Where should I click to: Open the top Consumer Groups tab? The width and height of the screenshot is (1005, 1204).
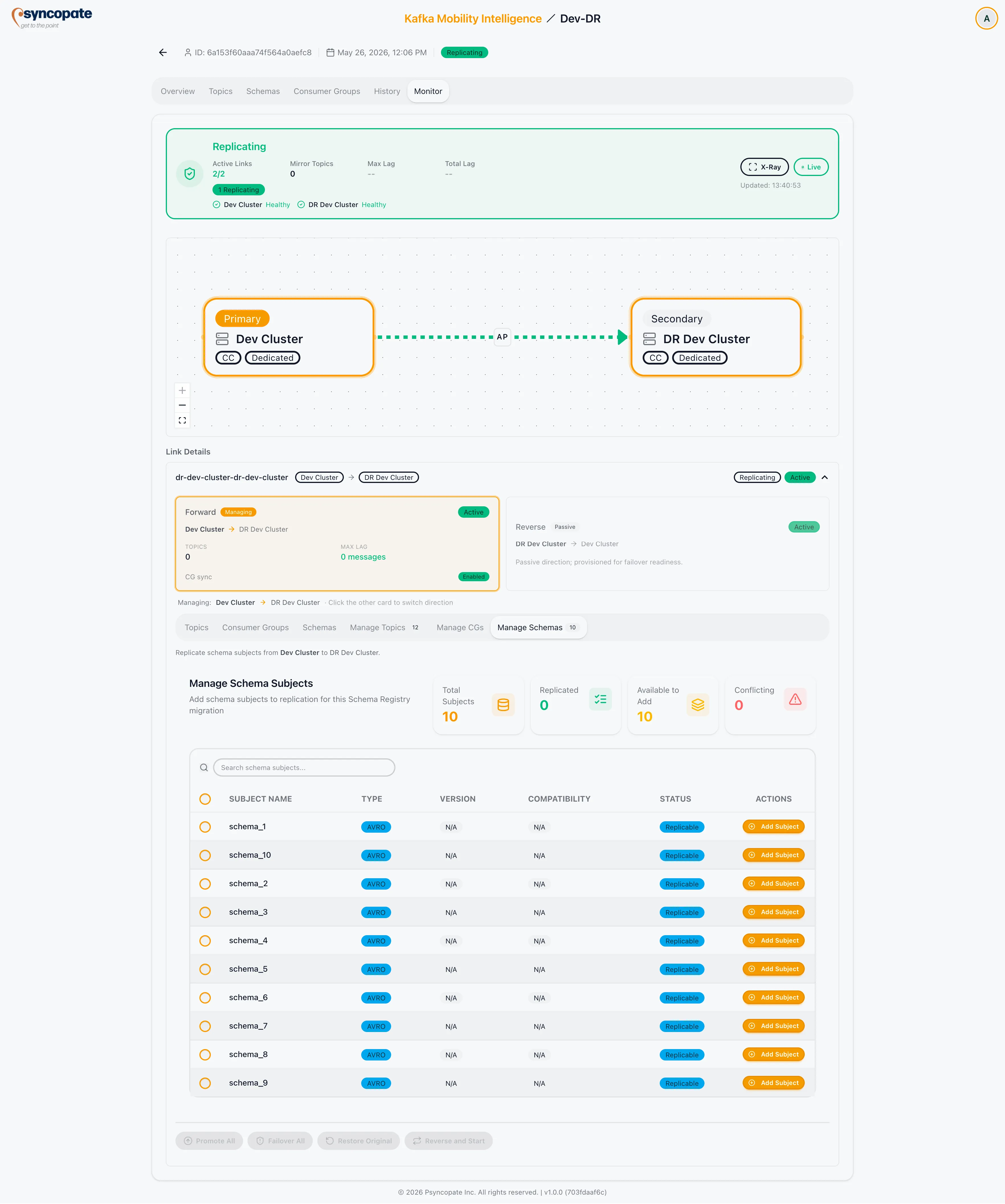(x=327, y=91)
